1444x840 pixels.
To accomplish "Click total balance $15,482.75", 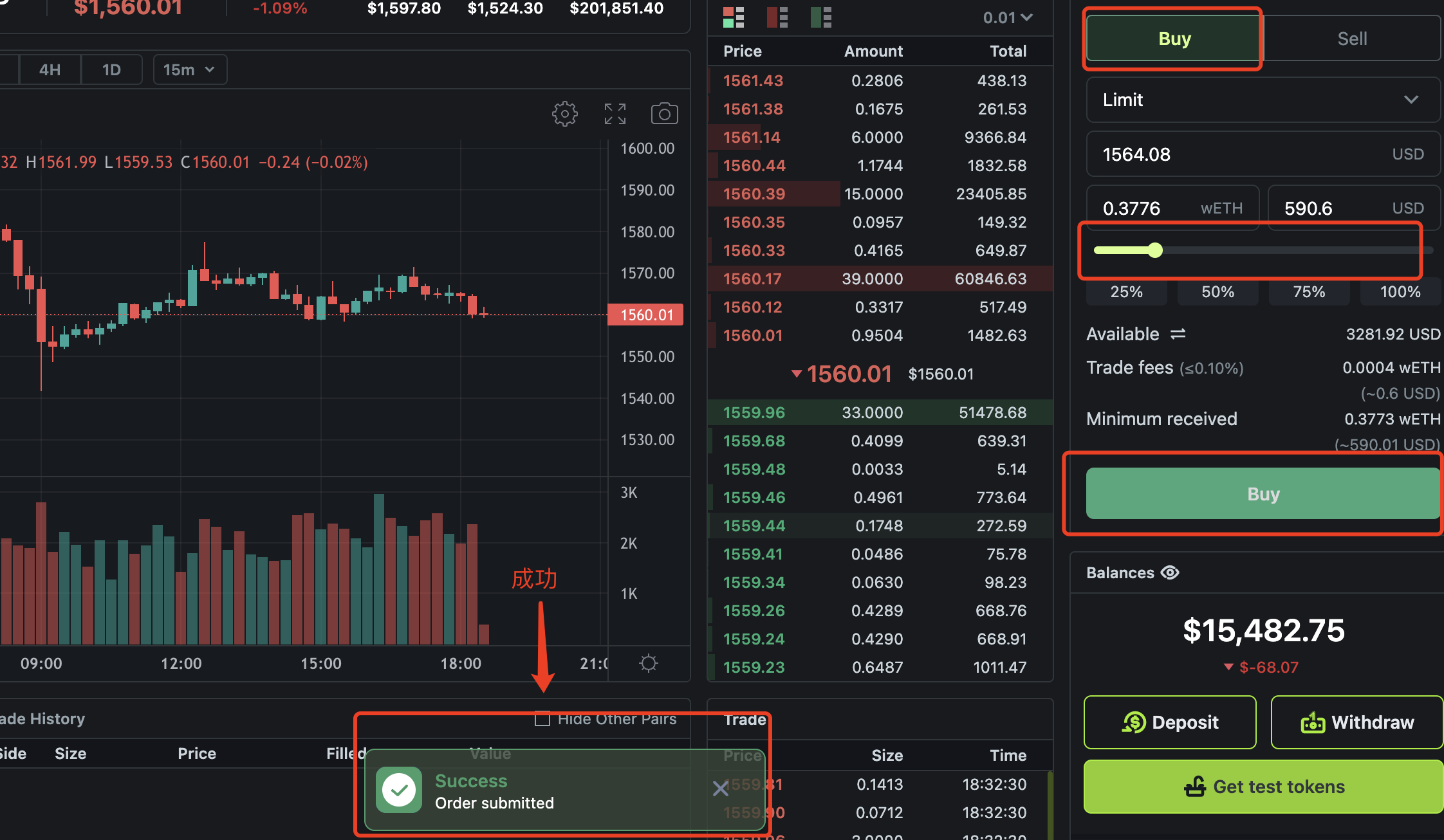I will [1263, 630].
